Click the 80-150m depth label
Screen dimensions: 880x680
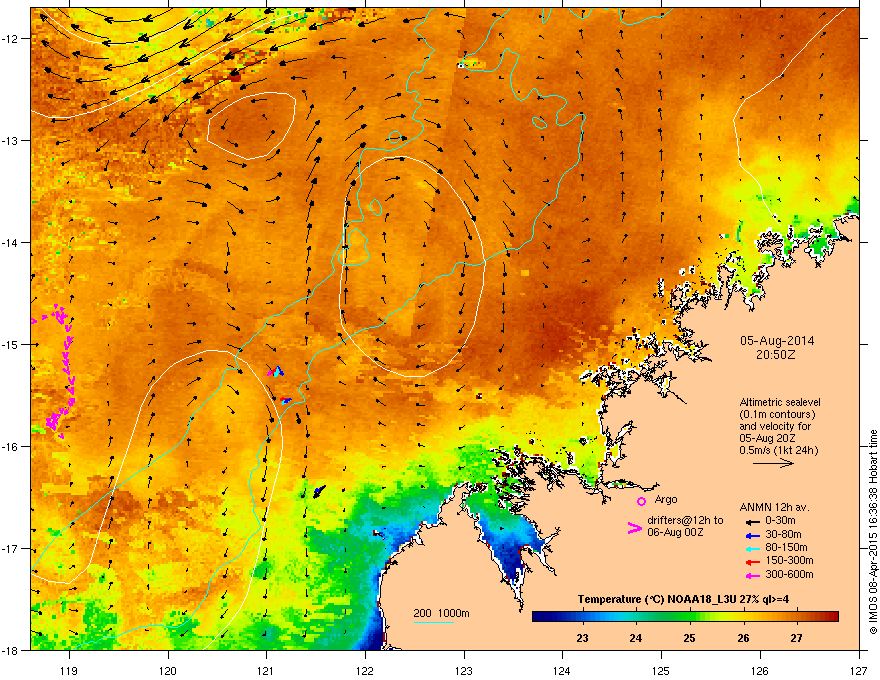pyautogui.click(x=786, y=548)
